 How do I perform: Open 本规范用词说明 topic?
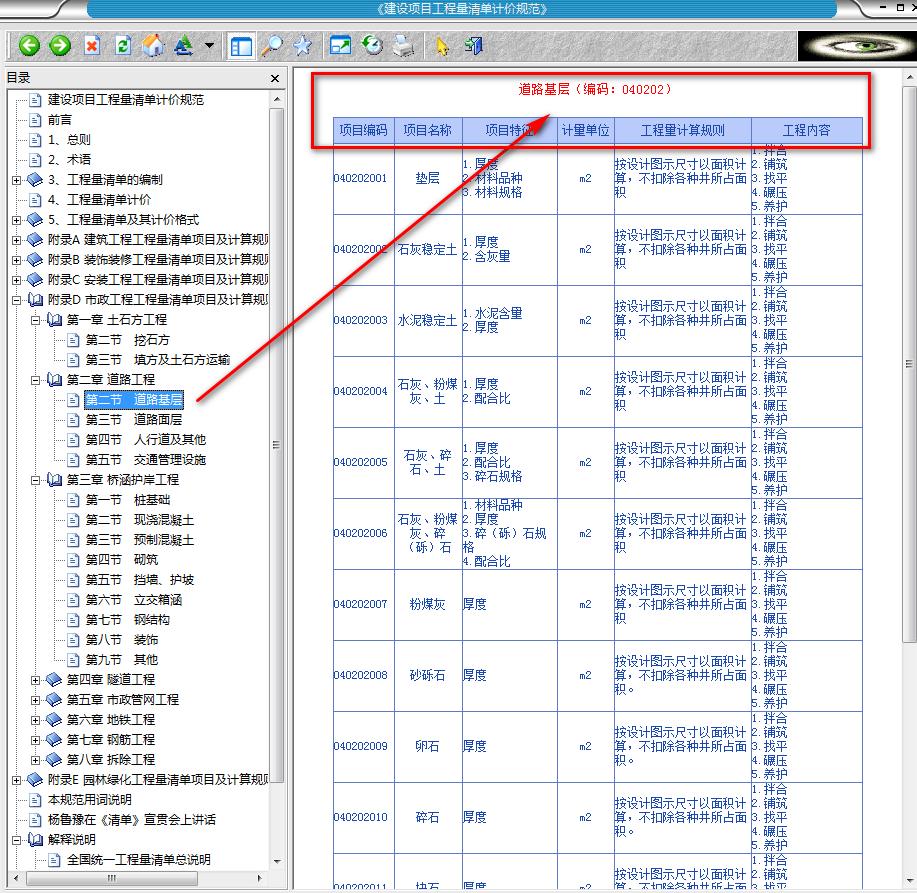point(89,799)
